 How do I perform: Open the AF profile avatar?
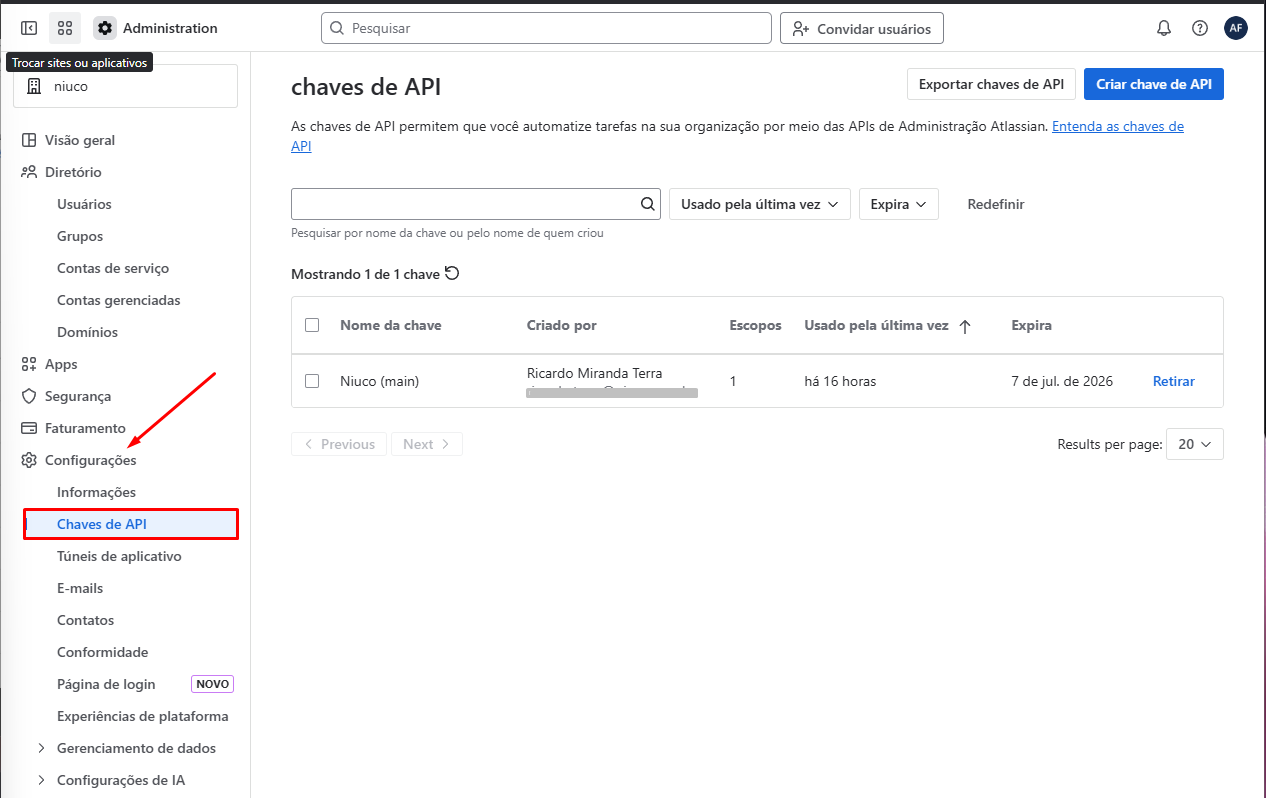pos(1236,28)
